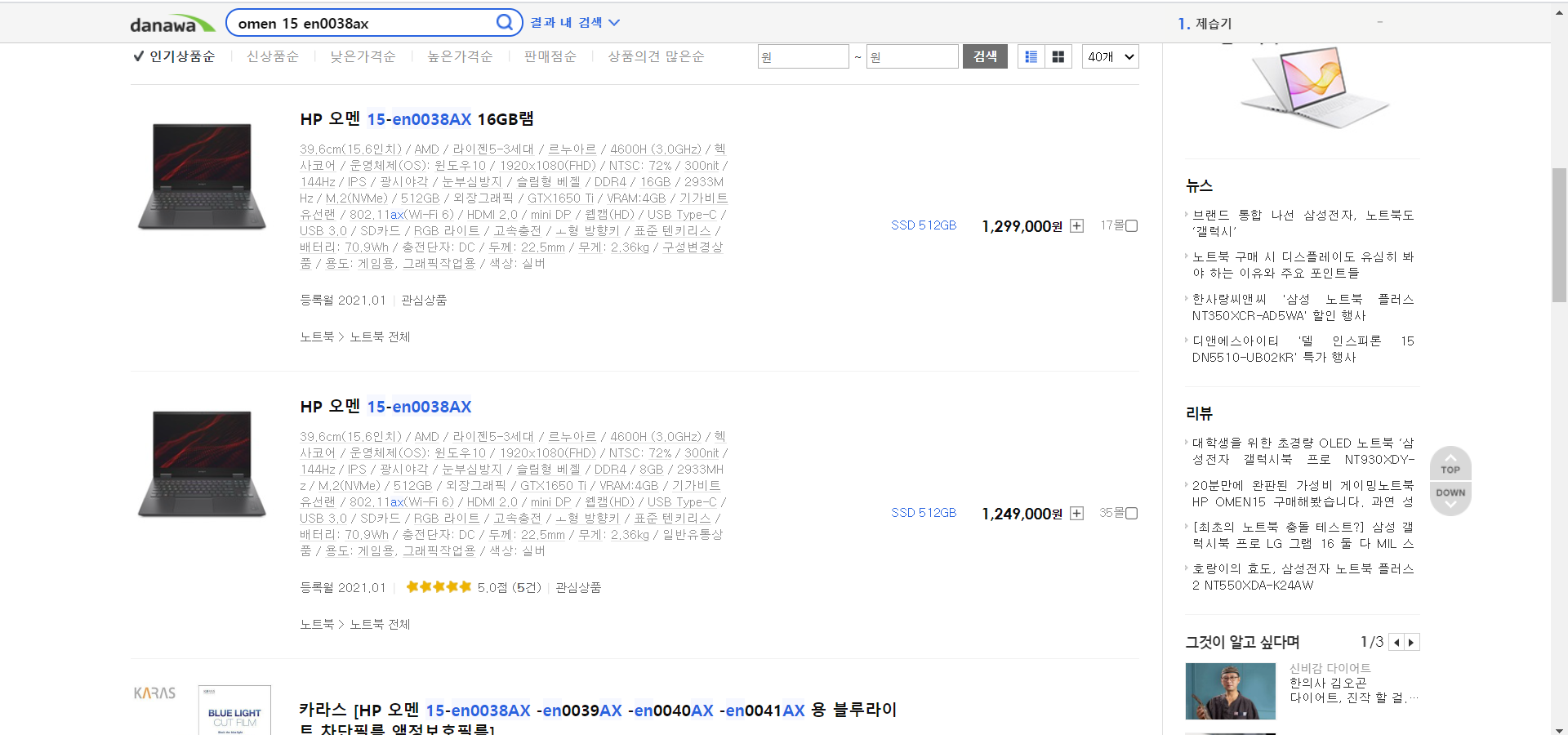Click the danawa logo

pos(172,24)
